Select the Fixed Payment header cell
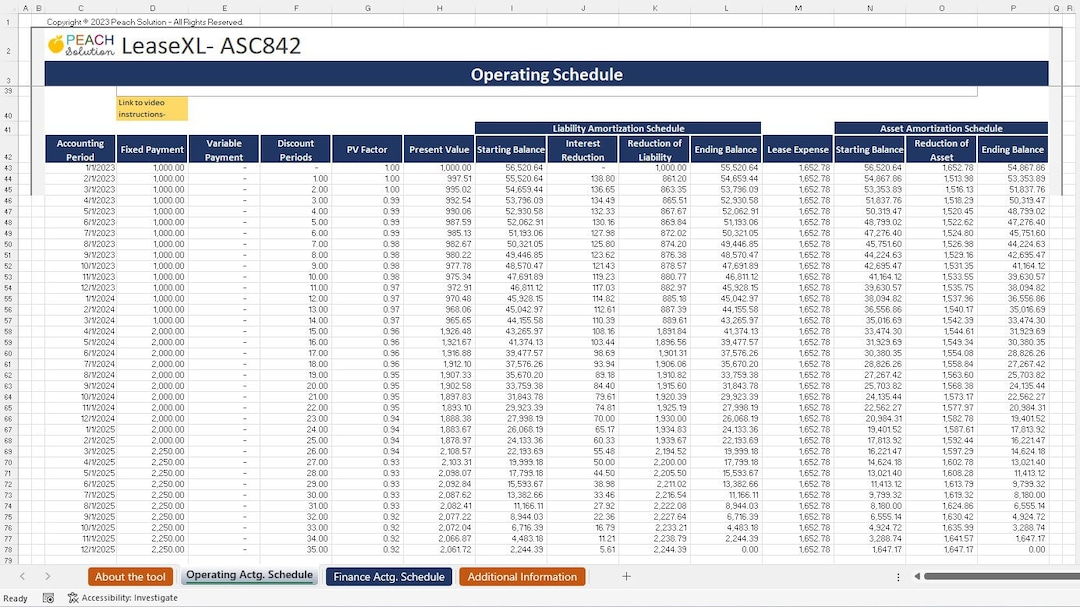This screenshot has height=607, width=1080. click(x=152, y=150)
